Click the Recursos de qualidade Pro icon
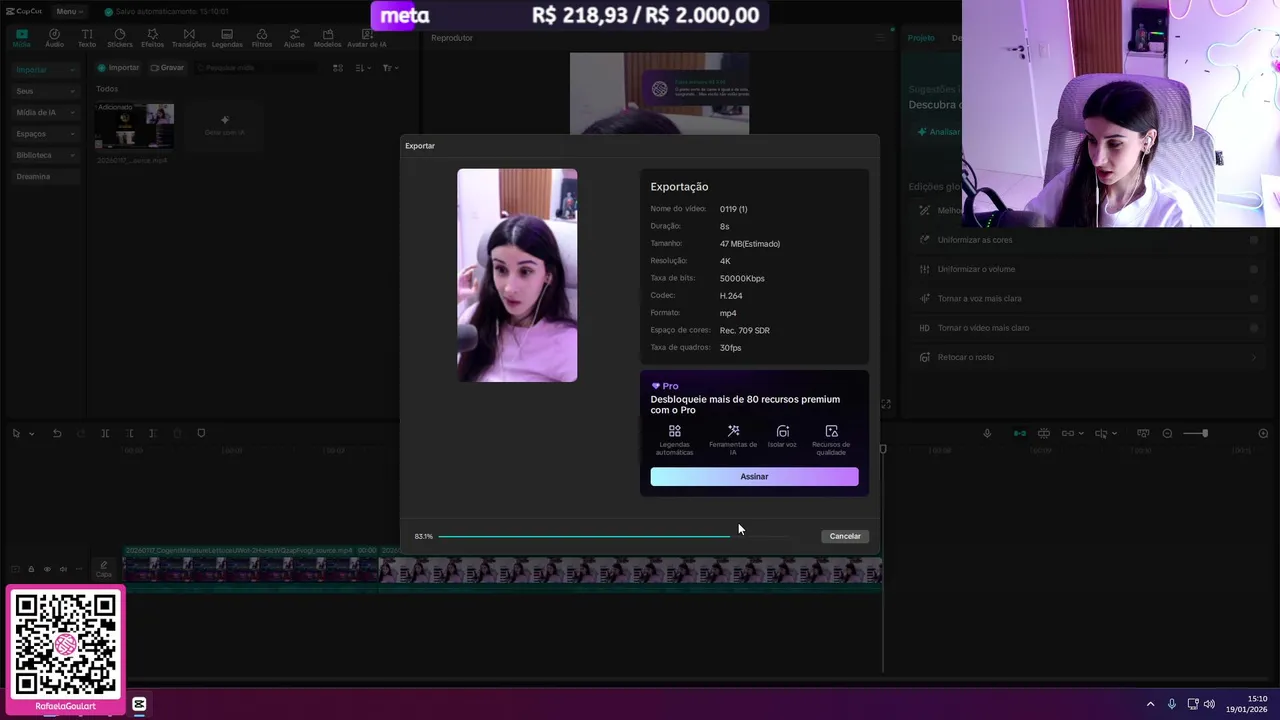This screenshot has width=1280, height=720. coord(831,431)
